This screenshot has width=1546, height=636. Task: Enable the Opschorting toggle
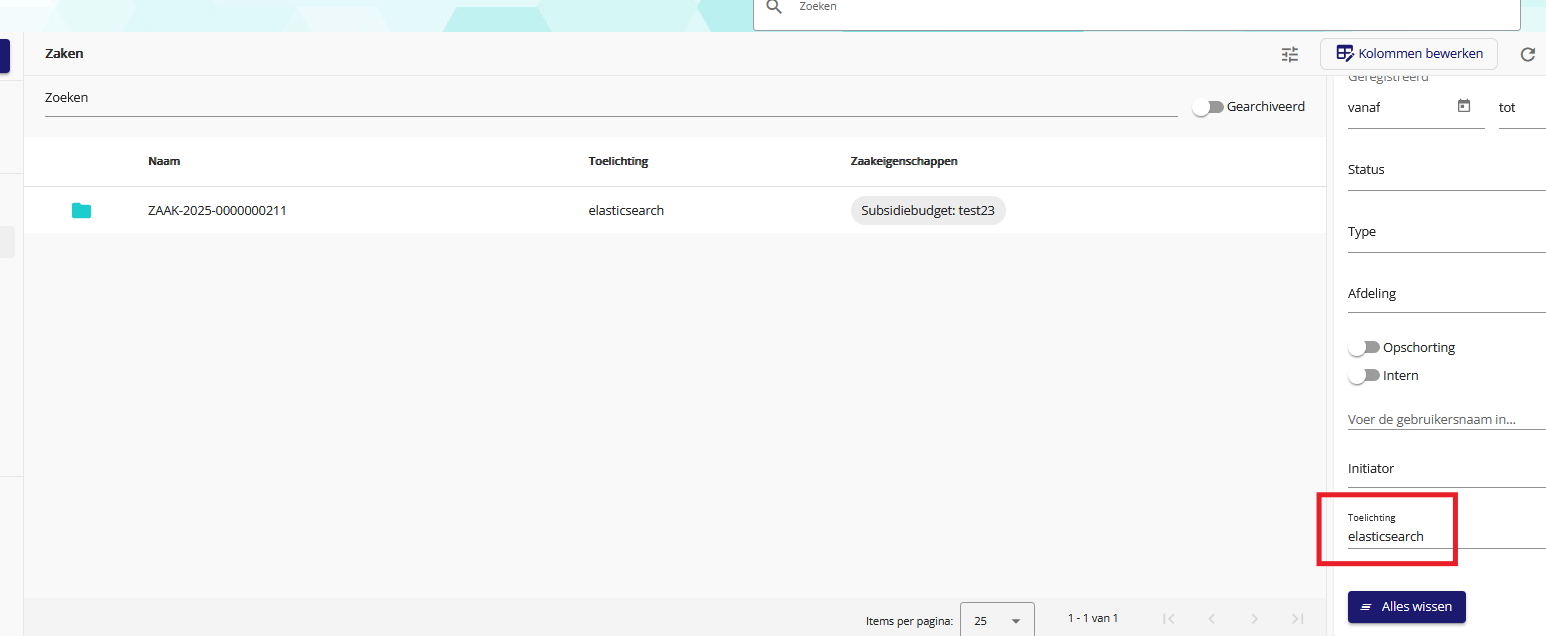(1363, 348)
